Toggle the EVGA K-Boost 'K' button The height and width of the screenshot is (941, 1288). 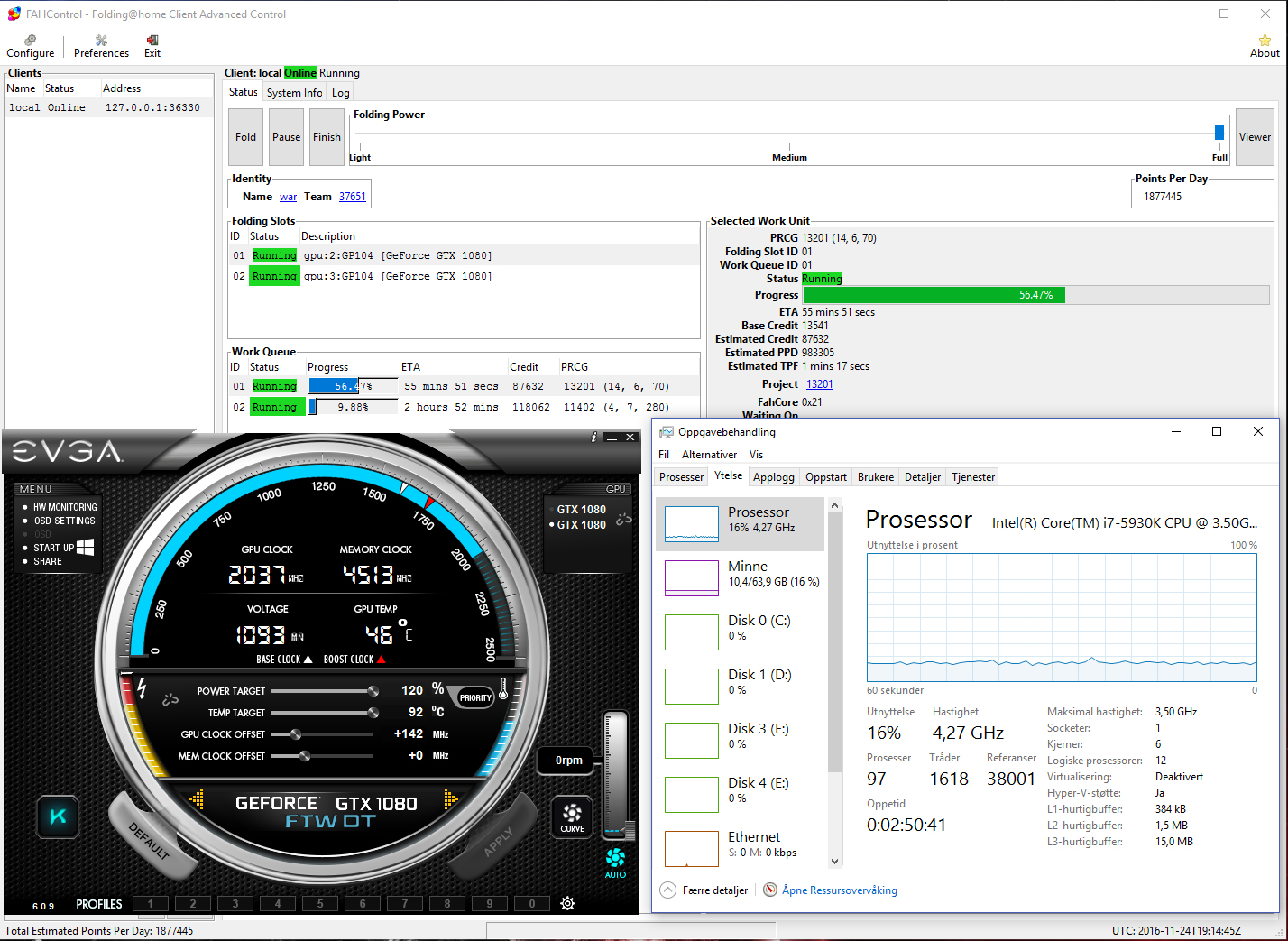(58, 816)
